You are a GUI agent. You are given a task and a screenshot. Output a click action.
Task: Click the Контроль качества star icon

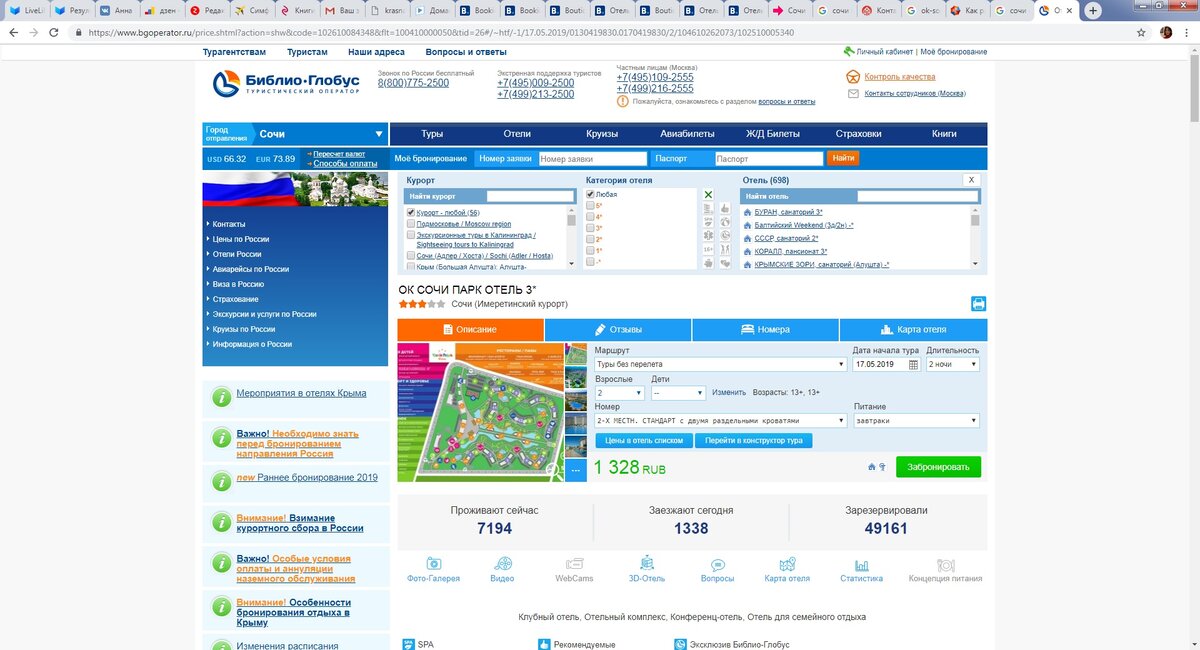click(853, 76)
